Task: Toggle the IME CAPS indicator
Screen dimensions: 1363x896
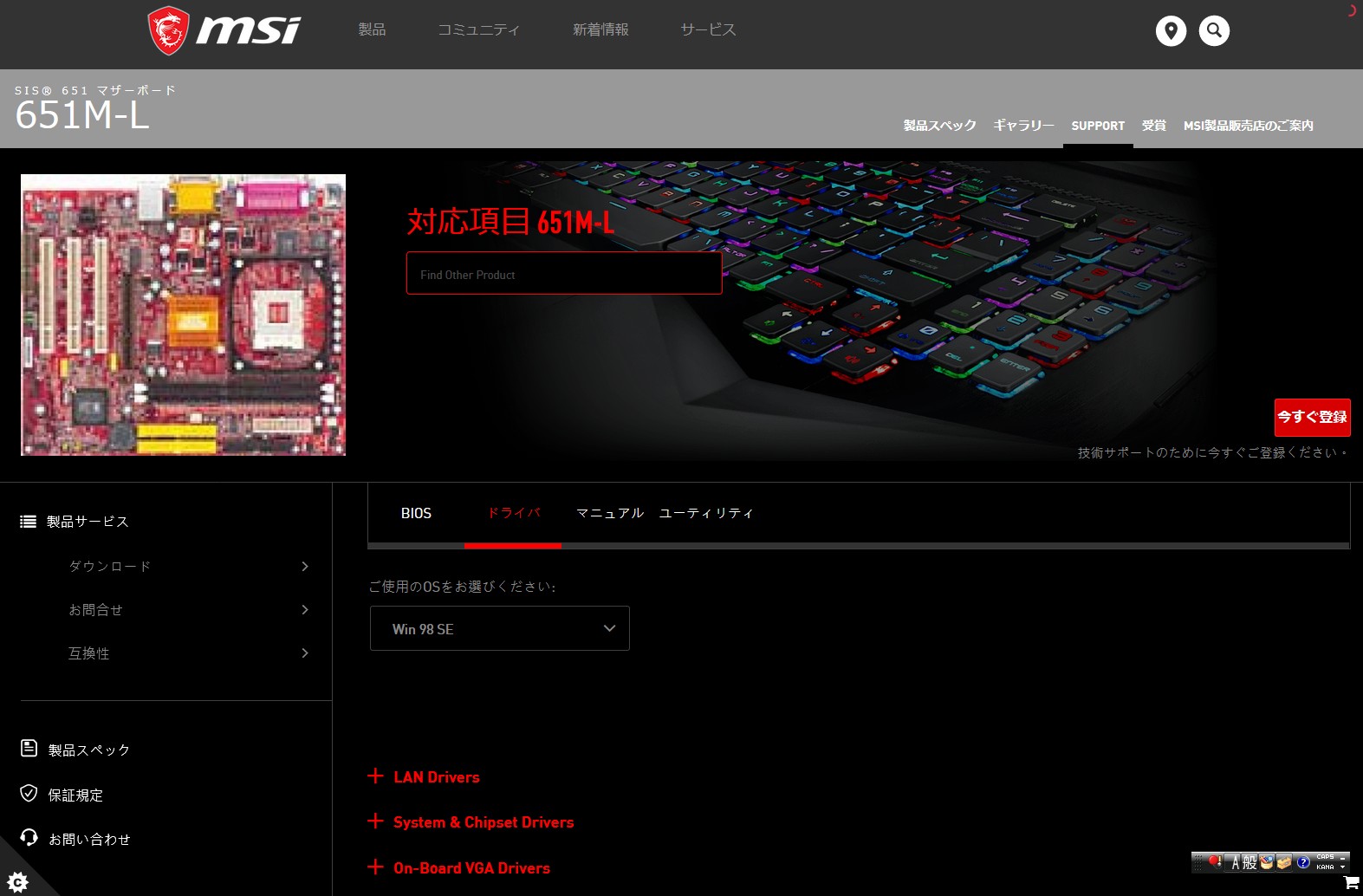Action: 1325,857
